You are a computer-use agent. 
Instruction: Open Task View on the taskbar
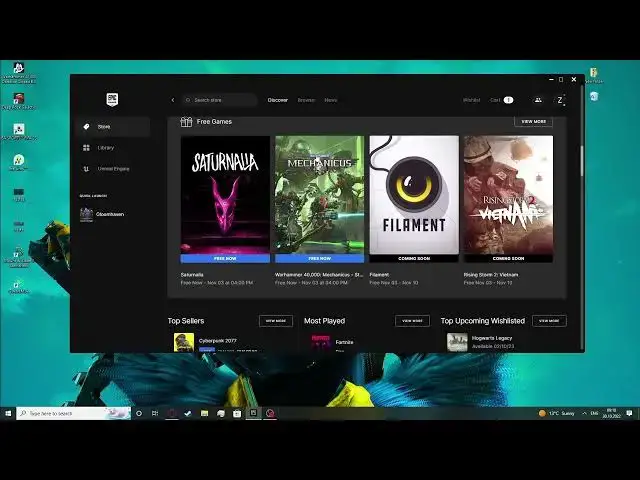coord(155,413)
